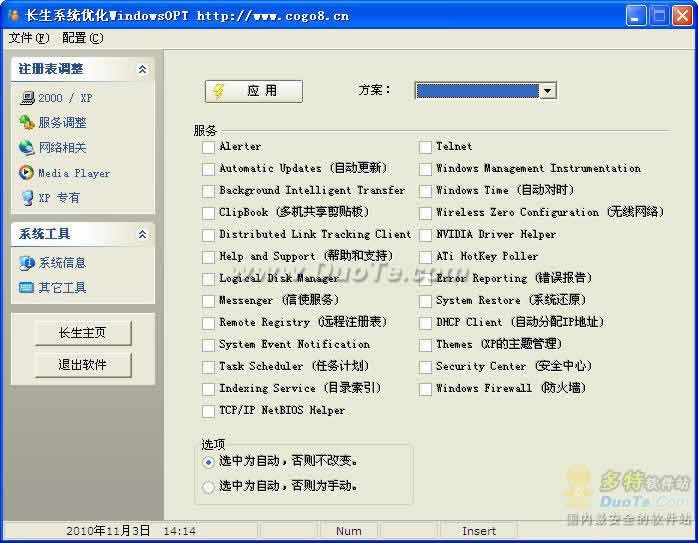Screen dimensions: 698x543
Task: Check Windows Time checkbox
Action: tap(426, 191)
